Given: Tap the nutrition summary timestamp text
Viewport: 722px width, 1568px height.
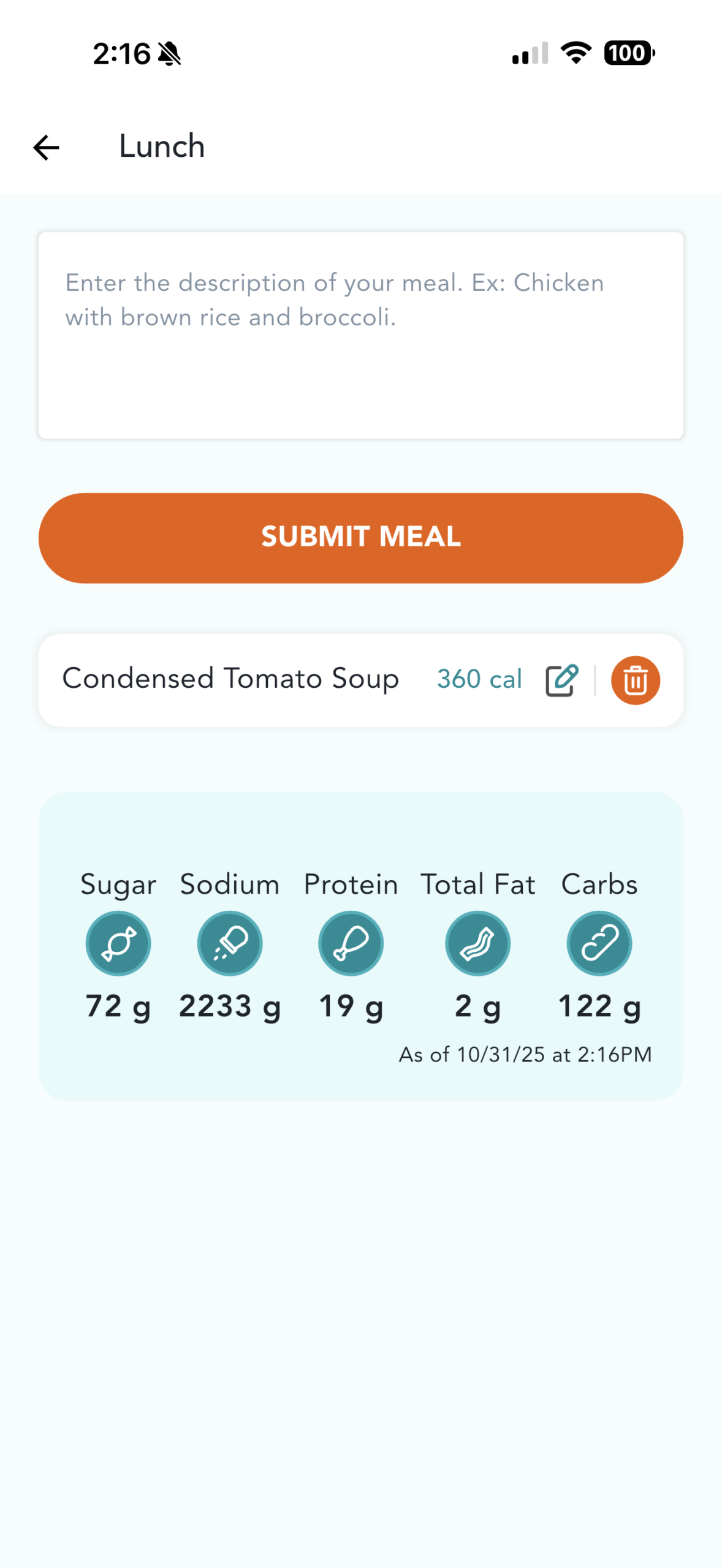Looking at the screenshot, I should click(x=525, y=1054).
